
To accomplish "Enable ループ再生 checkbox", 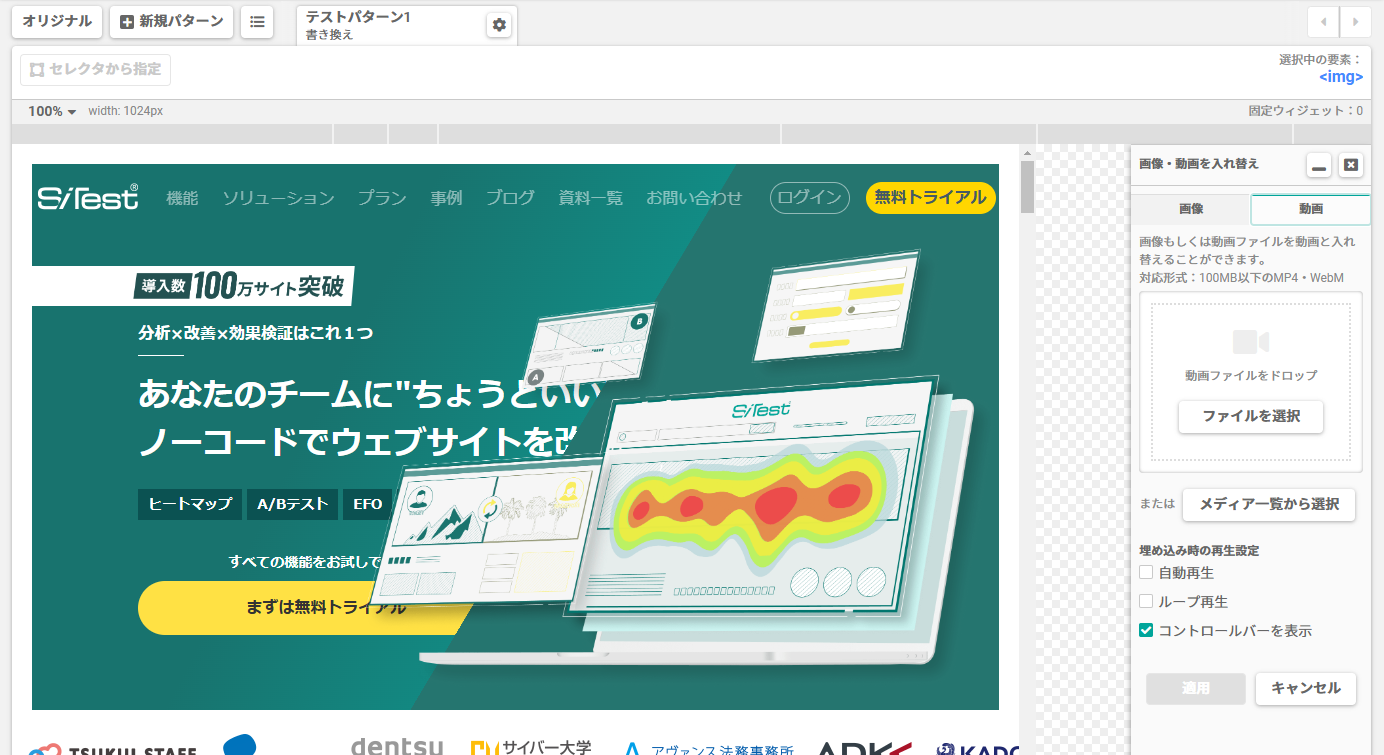I will click(1146, 601).
